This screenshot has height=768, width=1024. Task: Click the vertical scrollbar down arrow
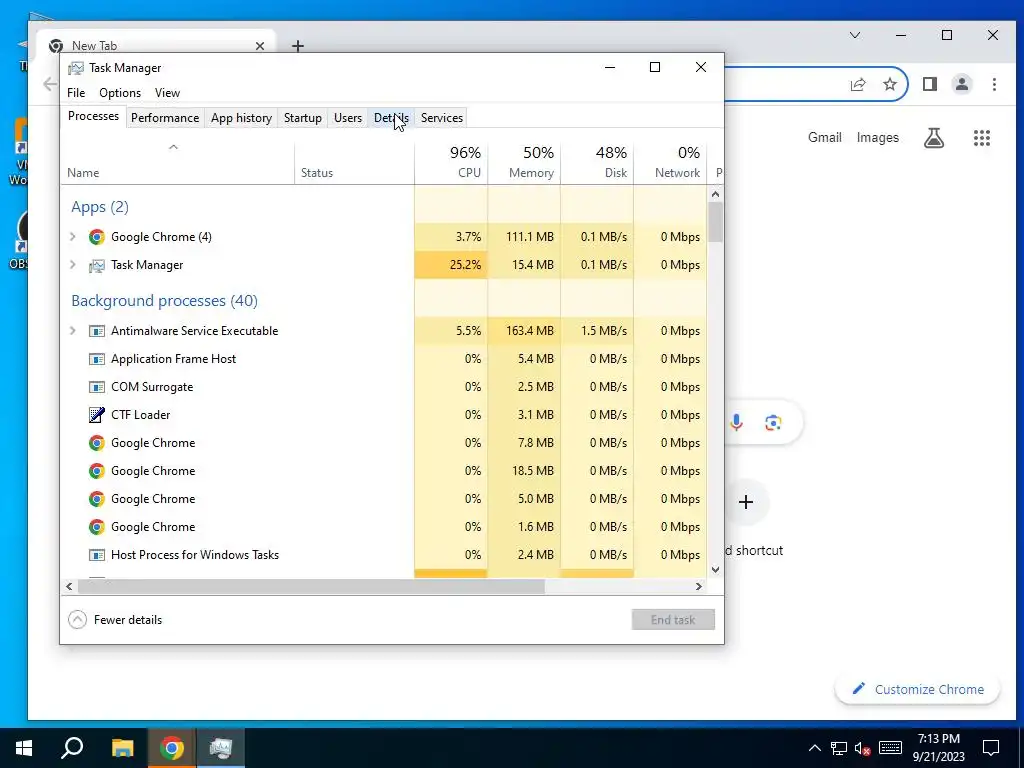click(716, 569)
